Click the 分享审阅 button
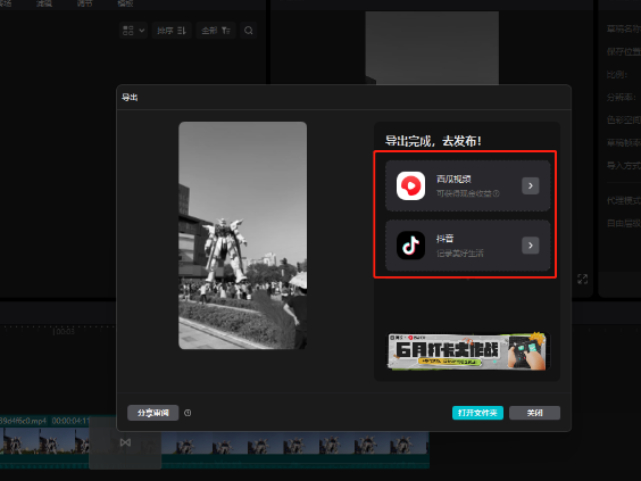Viewport: 641px width, 481px height. point(153,413)
